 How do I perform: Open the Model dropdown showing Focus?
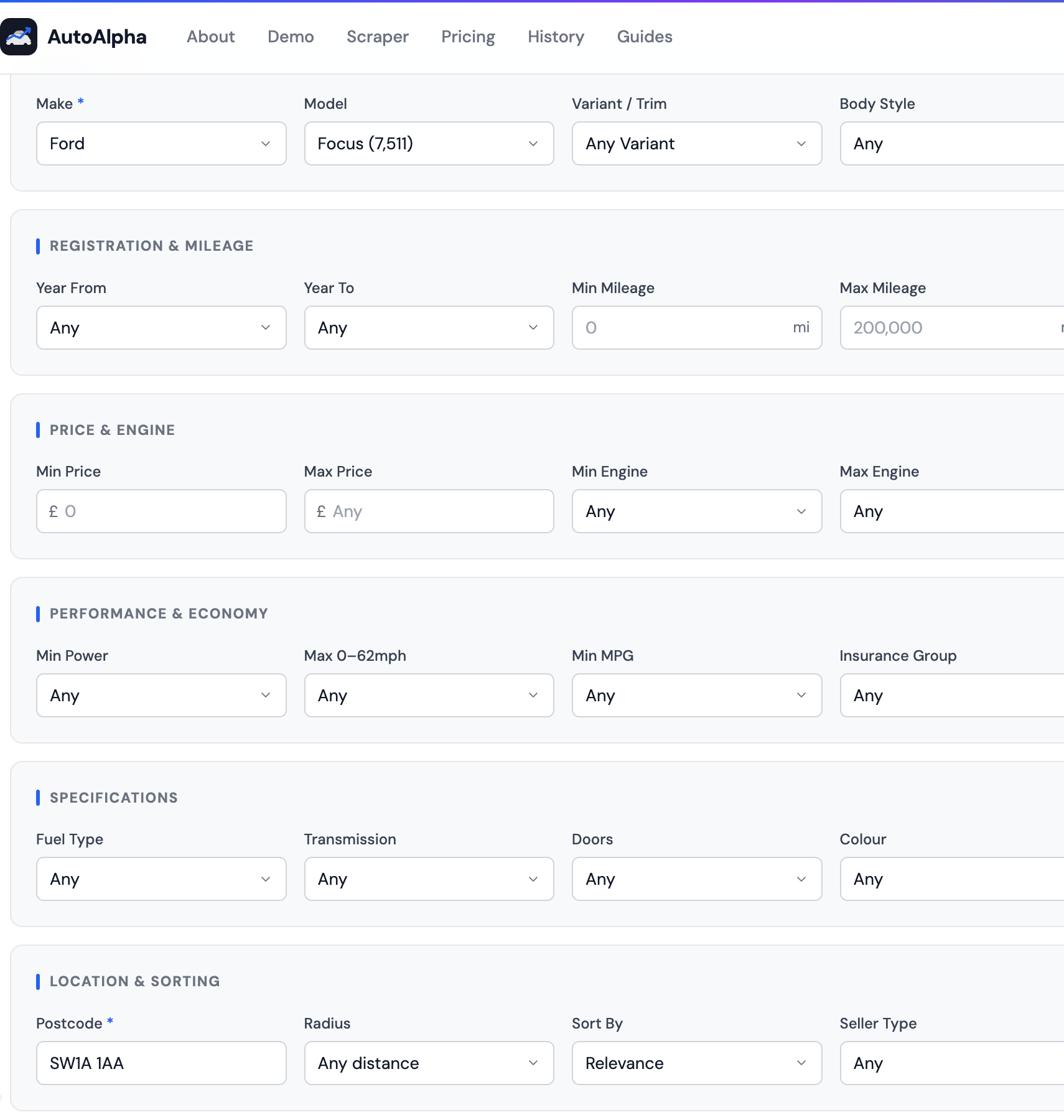pyautogui.click(x=428, y=143)
